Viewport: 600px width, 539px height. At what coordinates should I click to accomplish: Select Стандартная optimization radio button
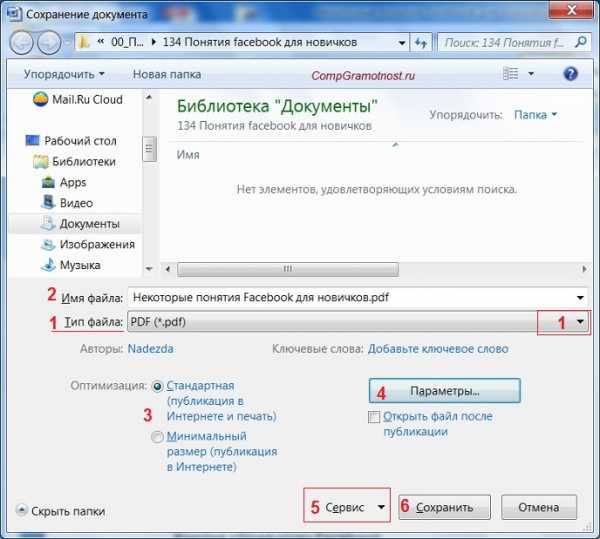click(157, 386)
